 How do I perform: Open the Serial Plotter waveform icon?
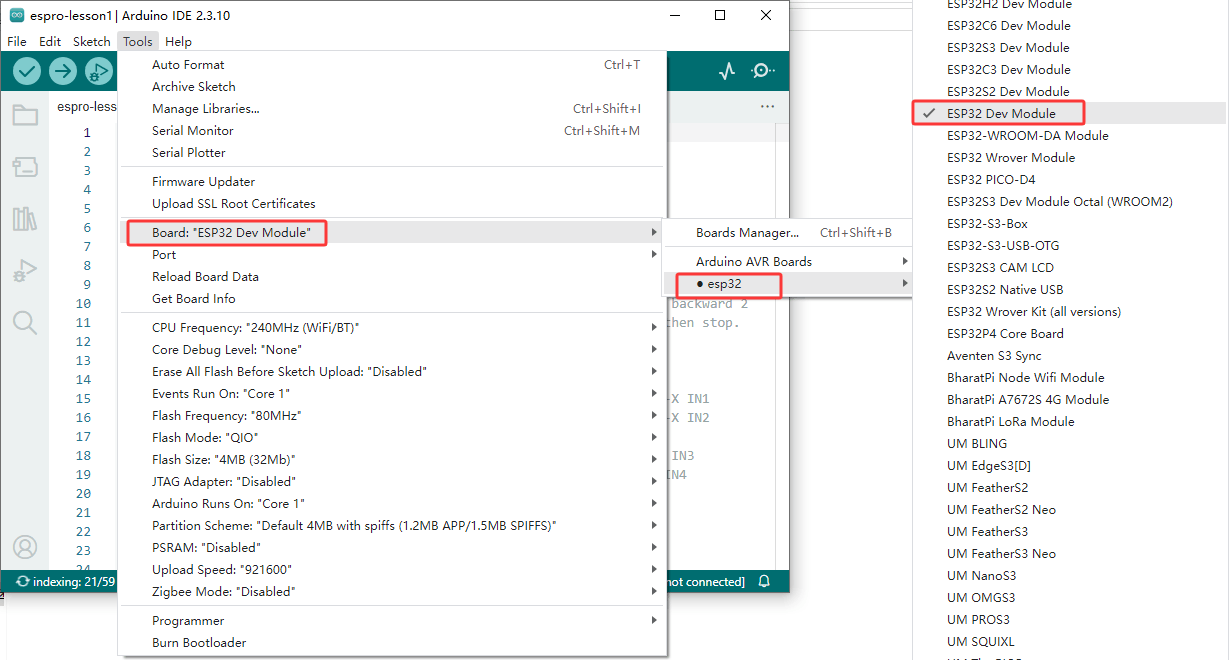[727, 71]
